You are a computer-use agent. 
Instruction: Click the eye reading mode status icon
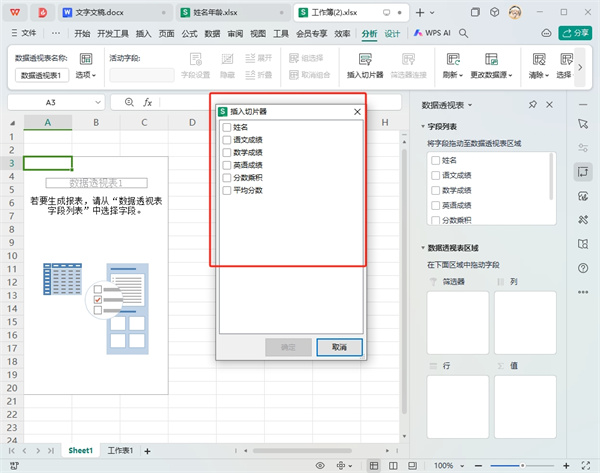coord(320,465)
